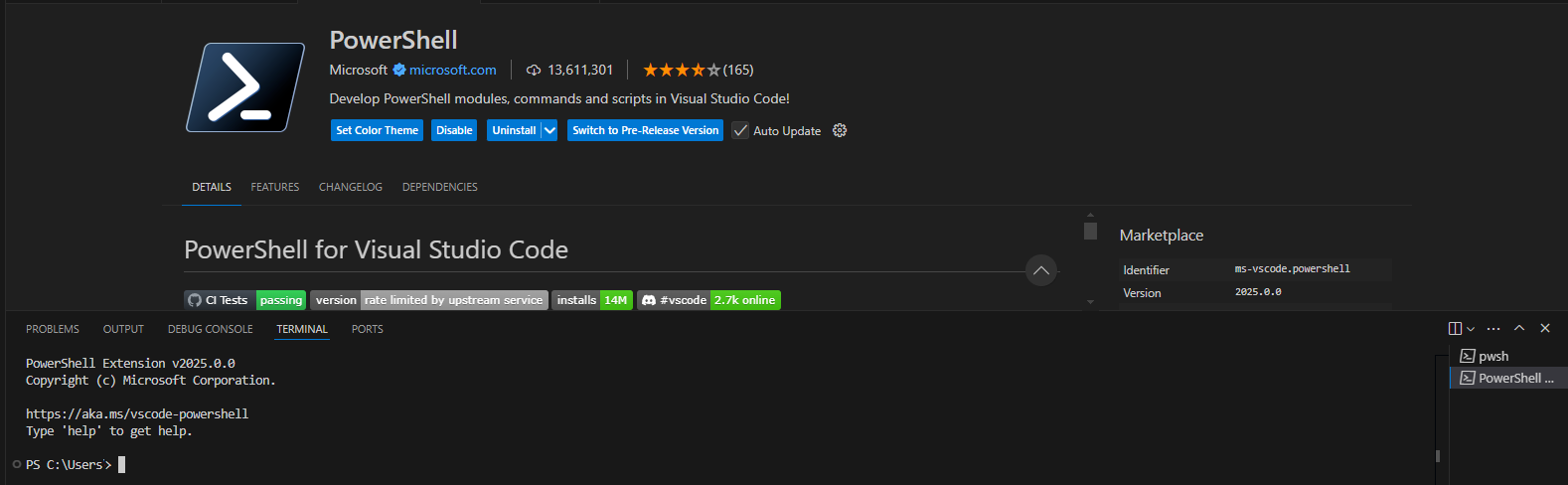Screen dimensions: 1568x485
Task: Select the TERMINAL panel tab
Action: click(302, 329)
